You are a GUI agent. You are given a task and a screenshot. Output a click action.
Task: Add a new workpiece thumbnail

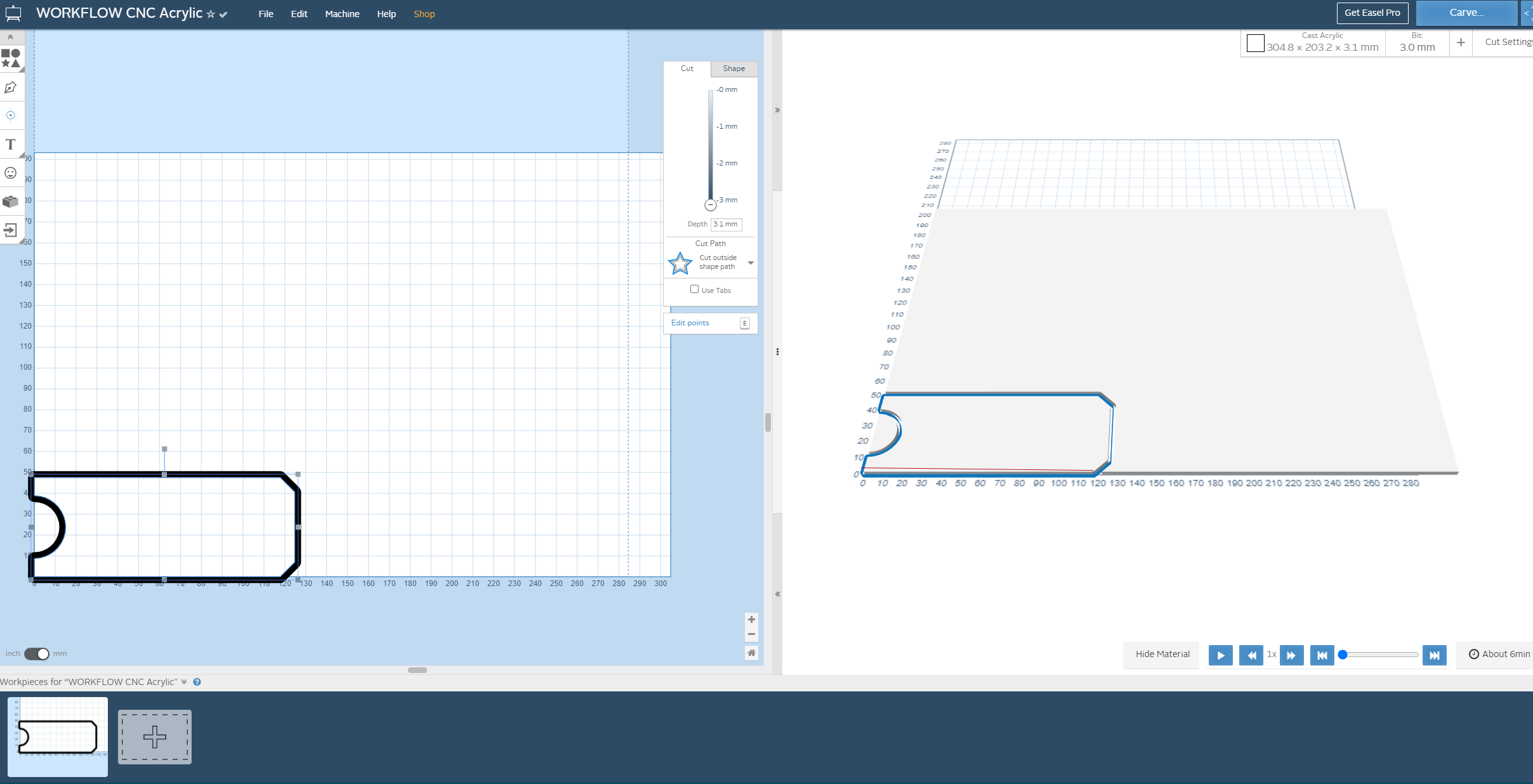point(154,736)
